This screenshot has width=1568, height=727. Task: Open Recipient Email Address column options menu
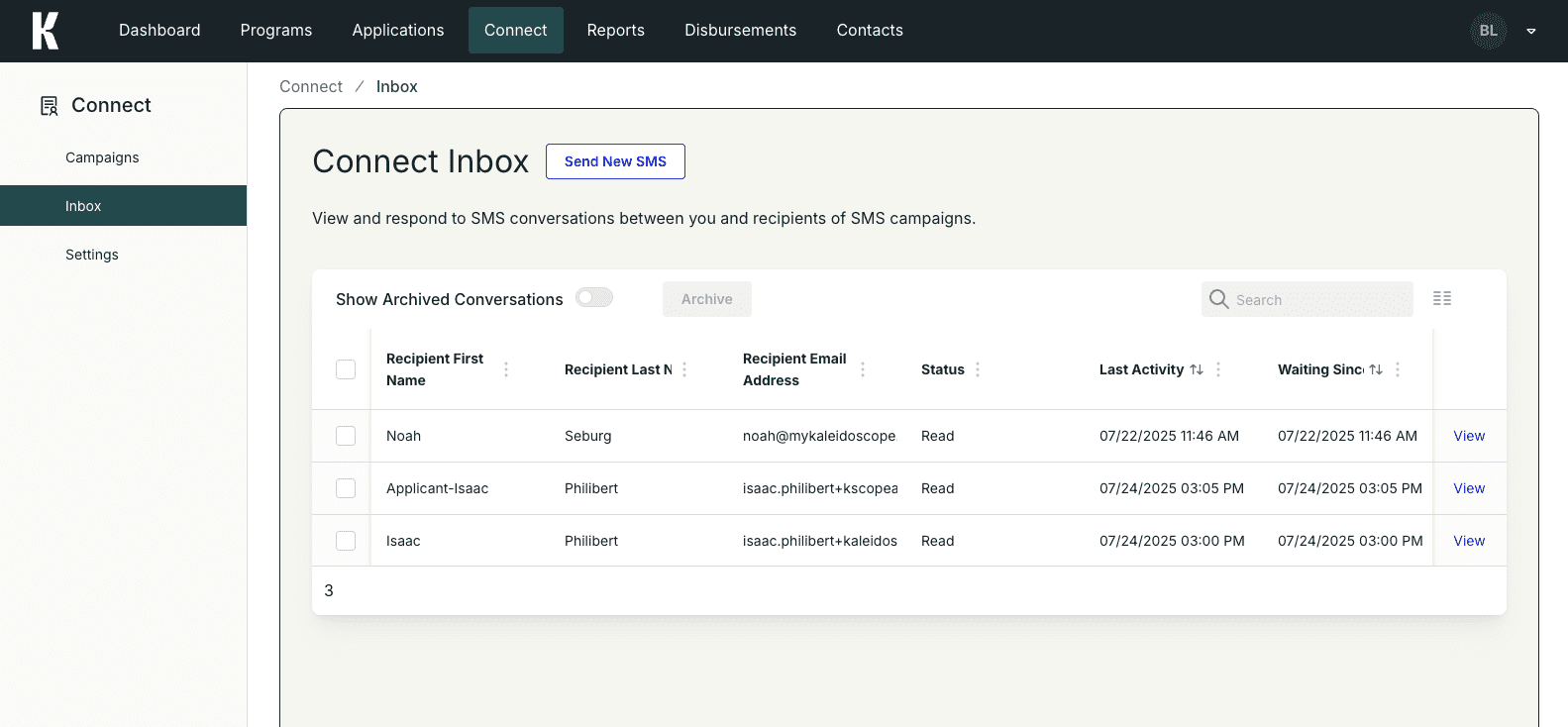click(863, 369)
